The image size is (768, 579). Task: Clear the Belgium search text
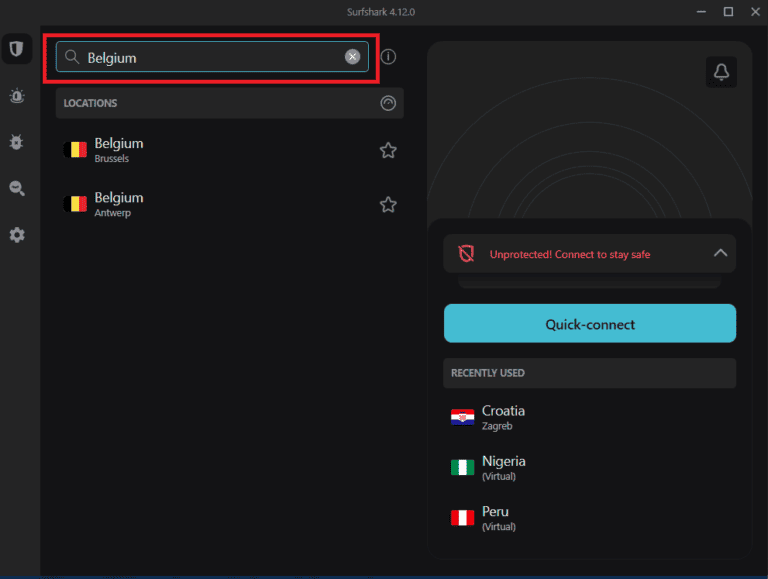[x=352, y=57]
